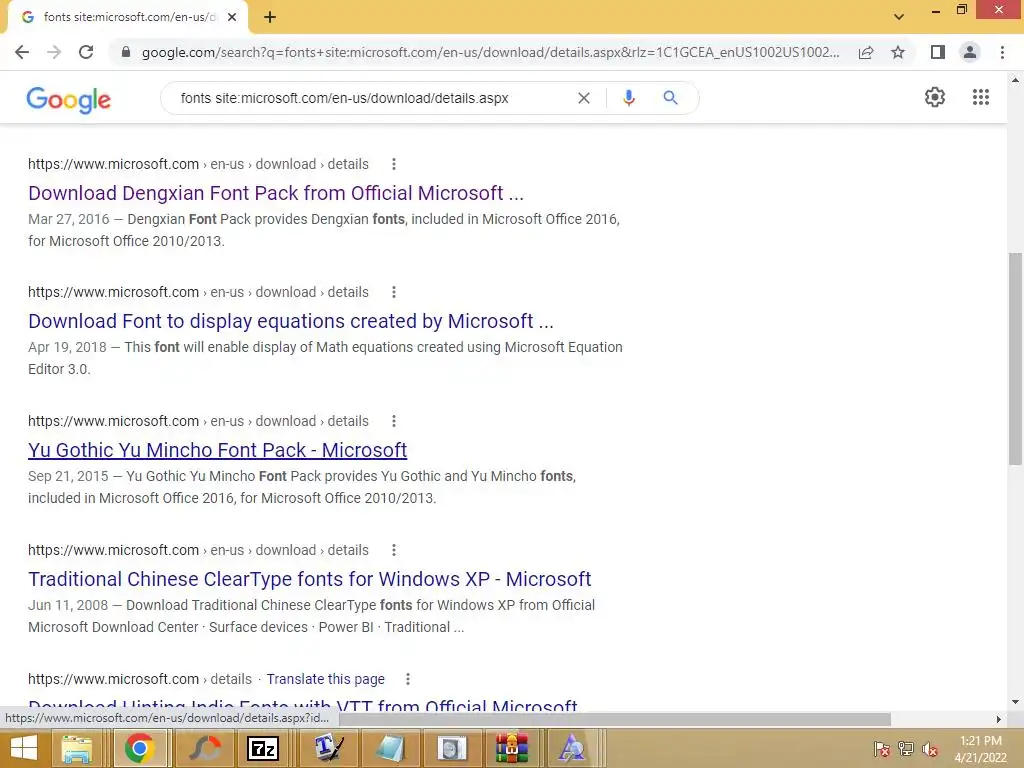Click the horizontal scrollbar thumb

(x=614, y=719)
